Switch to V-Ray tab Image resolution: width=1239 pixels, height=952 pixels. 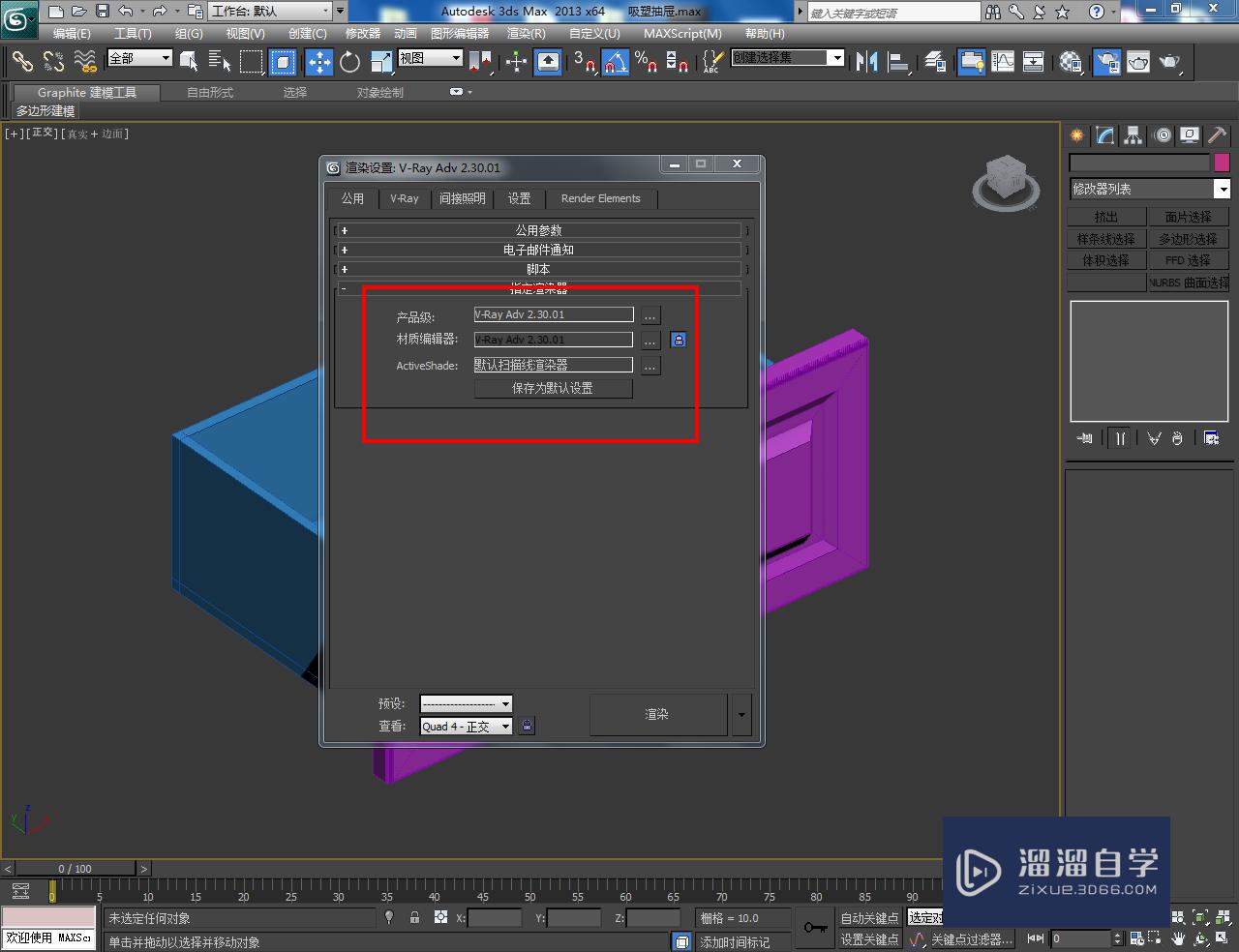pos(405,198)
